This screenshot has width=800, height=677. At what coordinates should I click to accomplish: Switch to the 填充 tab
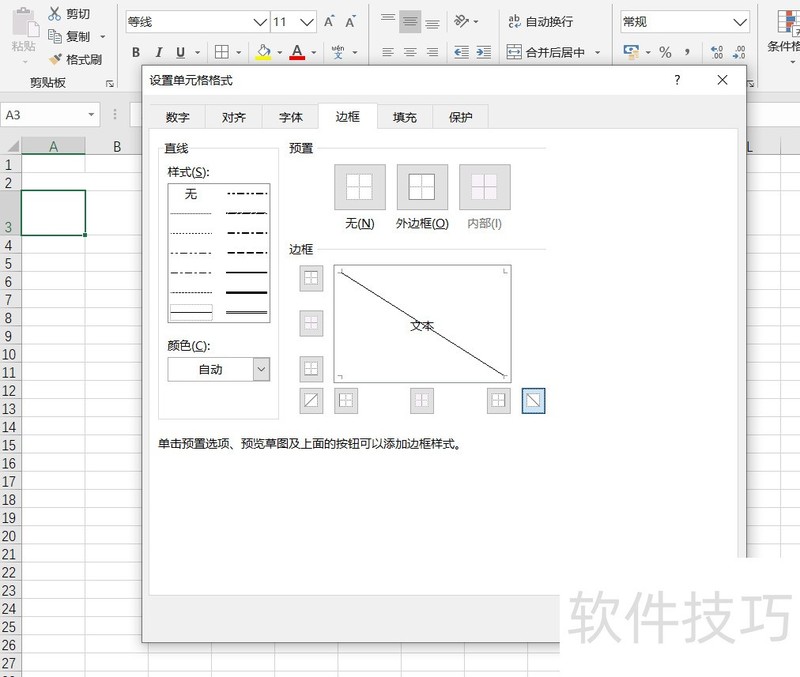[x=405, y=117]
